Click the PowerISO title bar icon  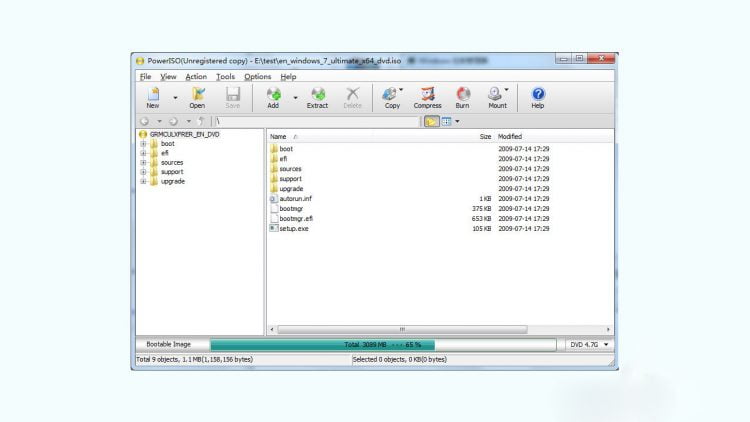click(x=140, y=61)
